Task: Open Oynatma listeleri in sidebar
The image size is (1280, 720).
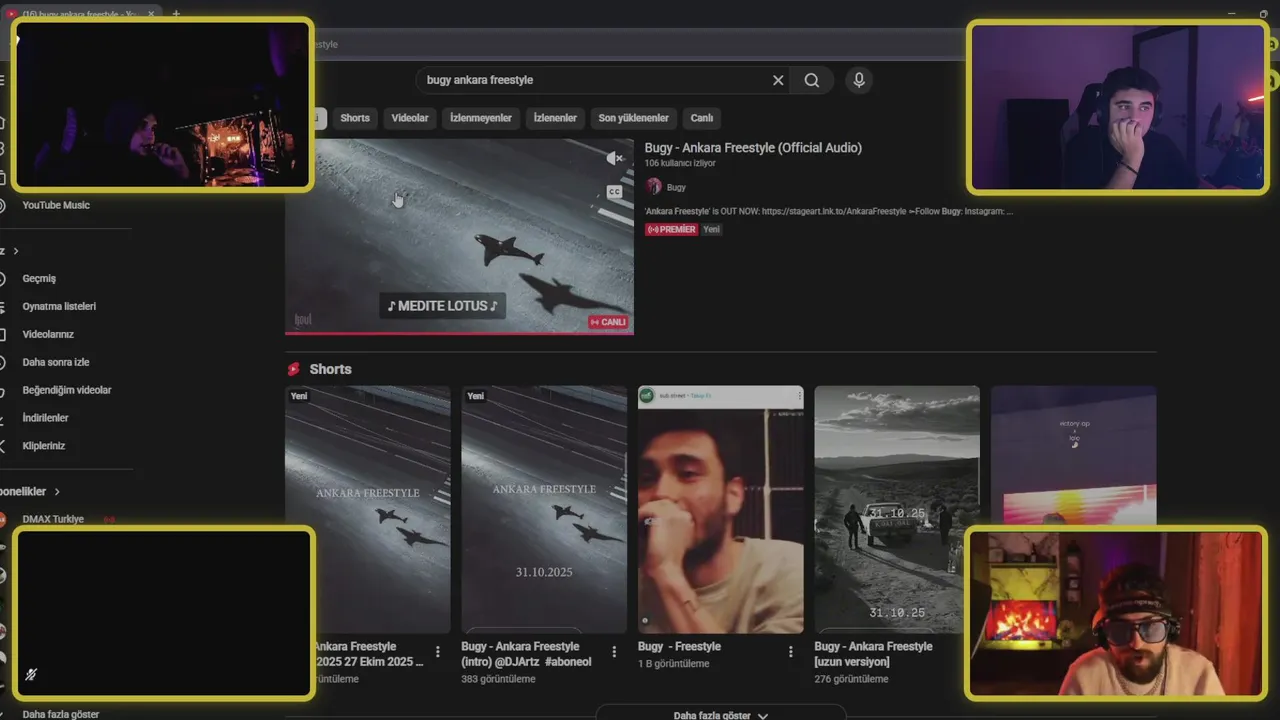Action: [59, 306]
